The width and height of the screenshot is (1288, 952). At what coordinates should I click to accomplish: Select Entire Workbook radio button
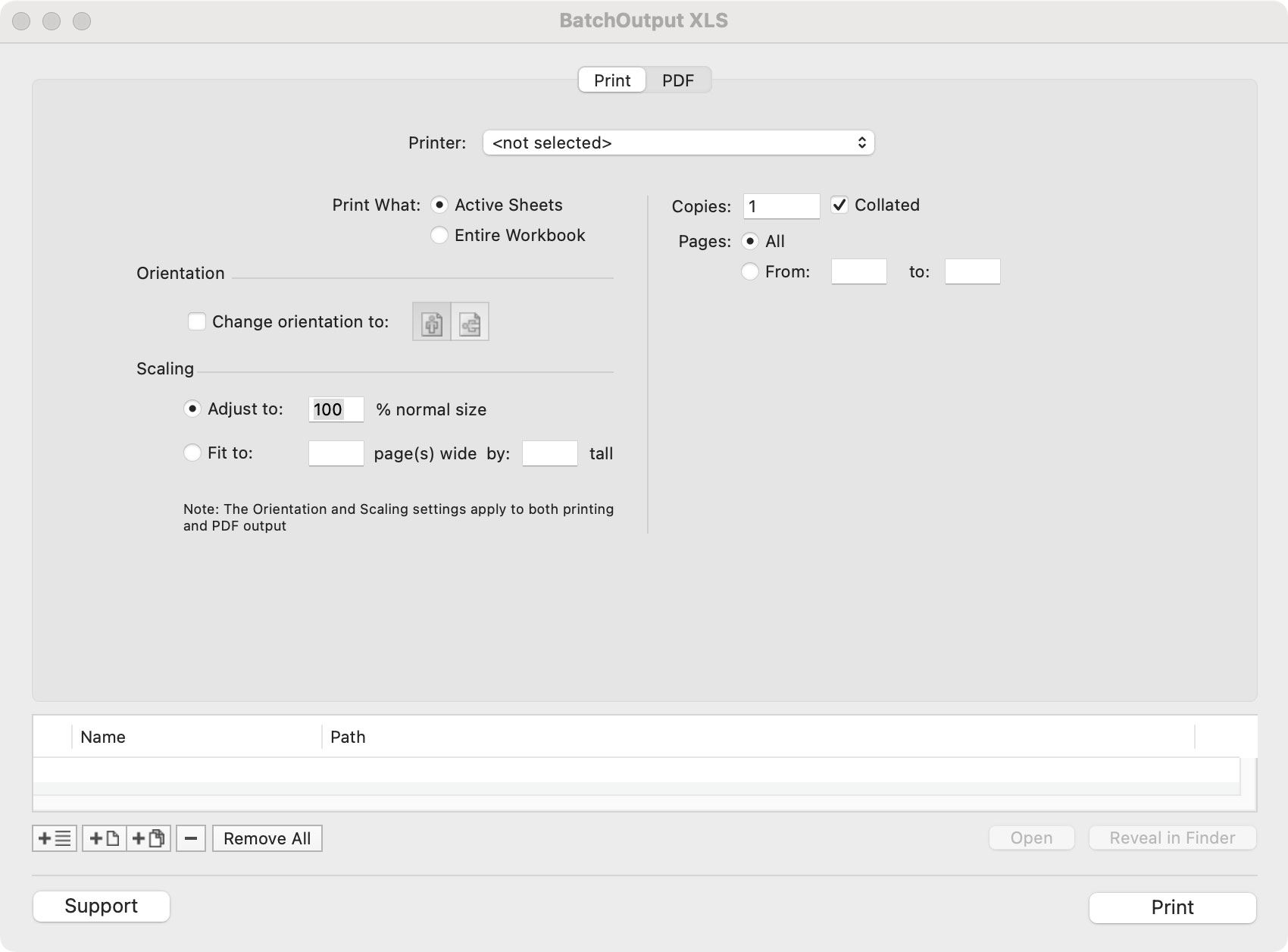pos(439,235)
